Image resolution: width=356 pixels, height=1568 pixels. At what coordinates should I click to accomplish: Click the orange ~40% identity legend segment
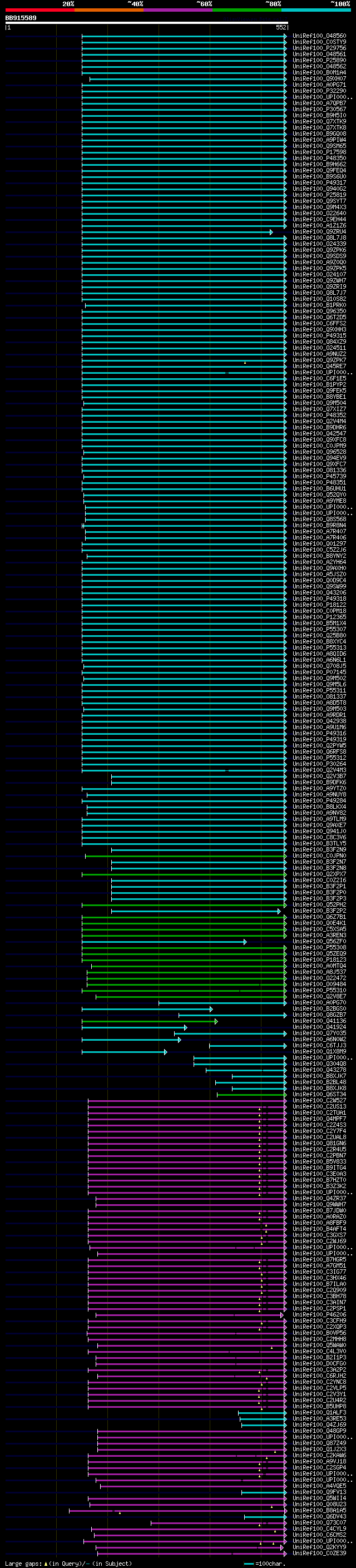pyautogui.click(x=109, y=10)
